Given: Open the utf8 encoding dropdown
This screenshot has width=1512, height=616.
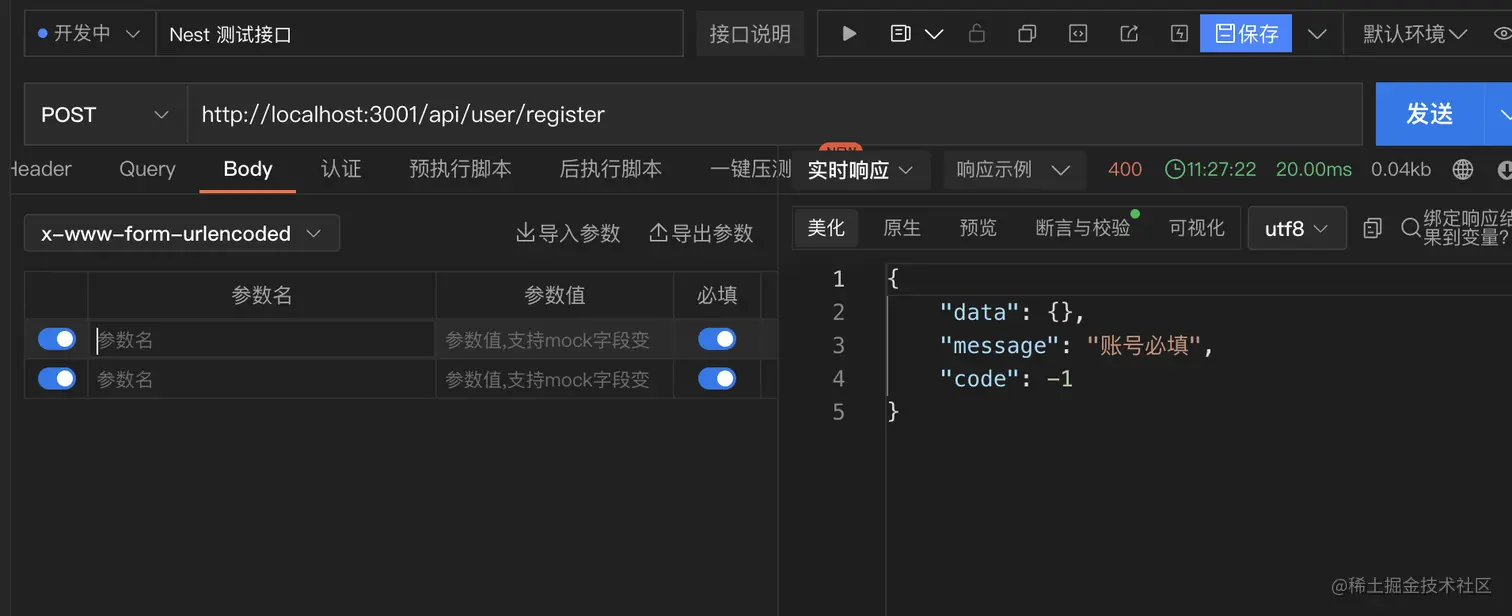Looking at the screenshot, I should tap(1297, 228).
